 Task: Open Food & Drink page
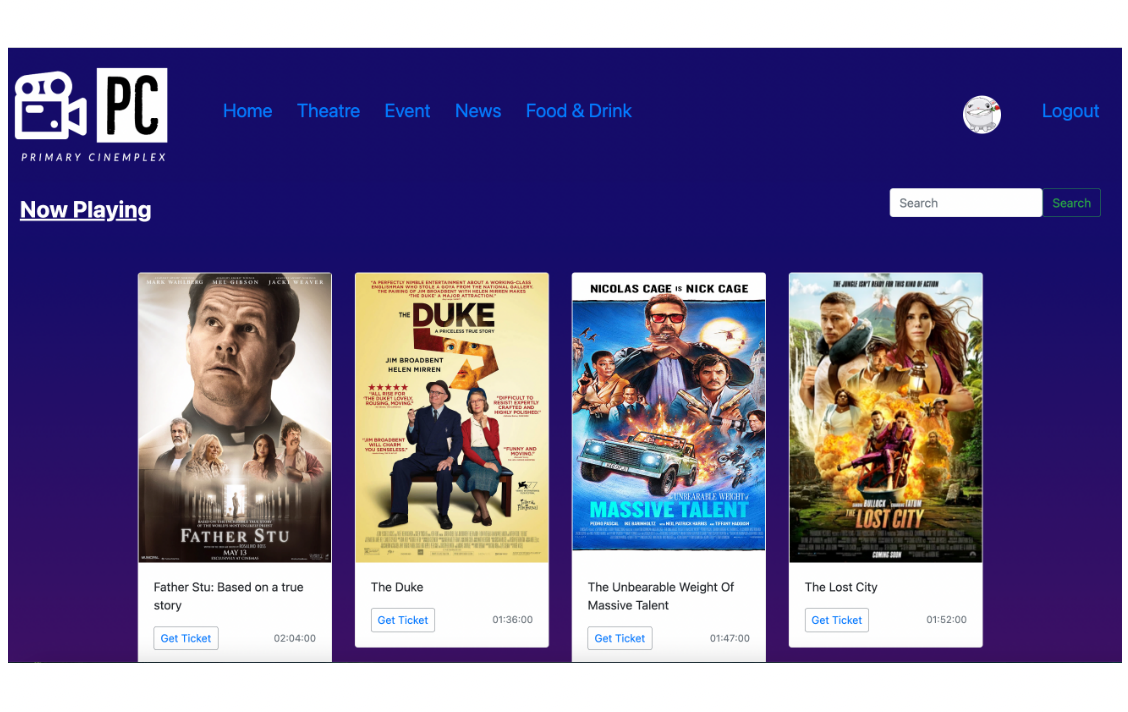pyautogui.click(x=578, y=111)
